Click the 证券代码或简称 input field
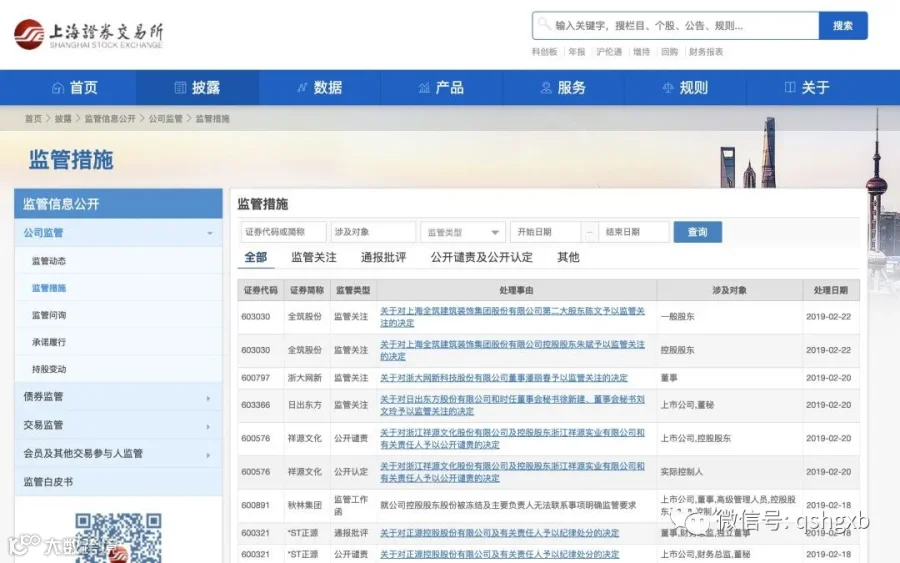Viewport: 900px width, 563px height. coord(284,232)
